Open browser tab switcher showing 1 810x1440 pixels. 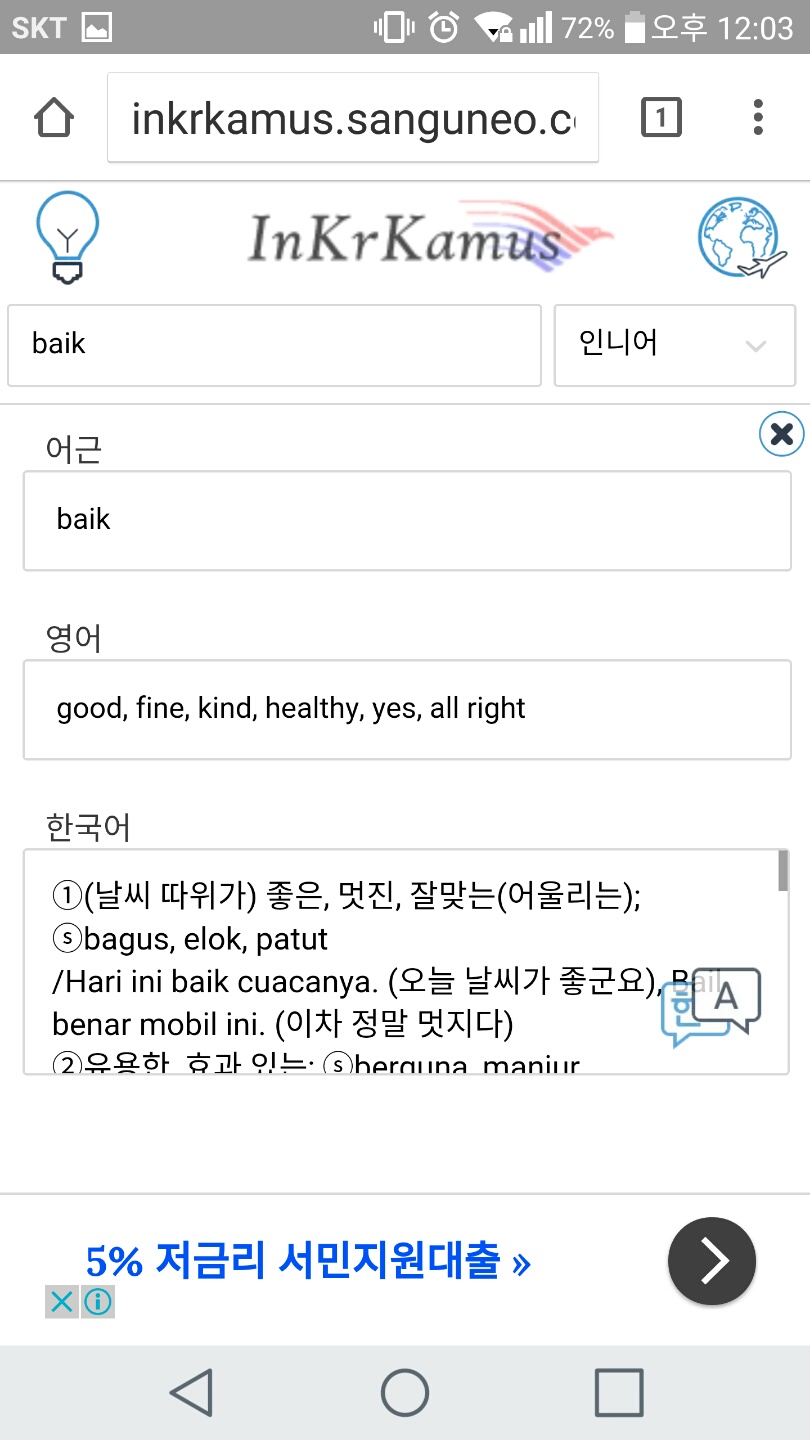(660, 117)
